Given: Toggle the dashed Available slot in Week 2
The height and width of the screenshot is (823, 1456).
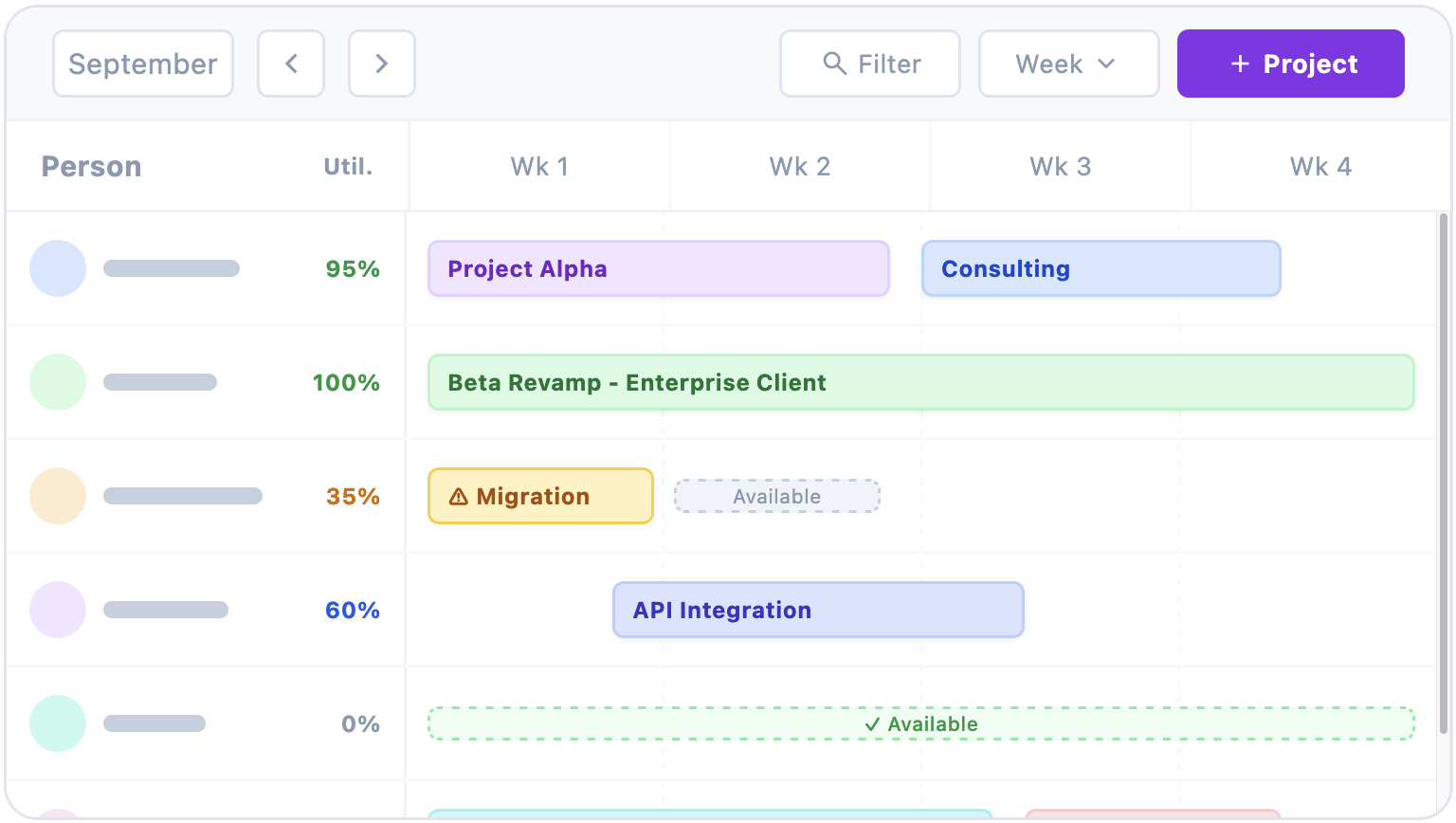Looking at the screenshot, I should pyautogui.click(x=776, y=496).
